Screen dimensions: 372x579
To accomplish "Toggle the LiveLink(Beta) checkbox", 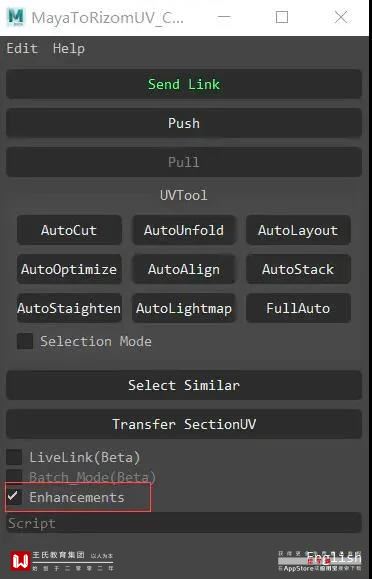I will (x=14, y=457).
